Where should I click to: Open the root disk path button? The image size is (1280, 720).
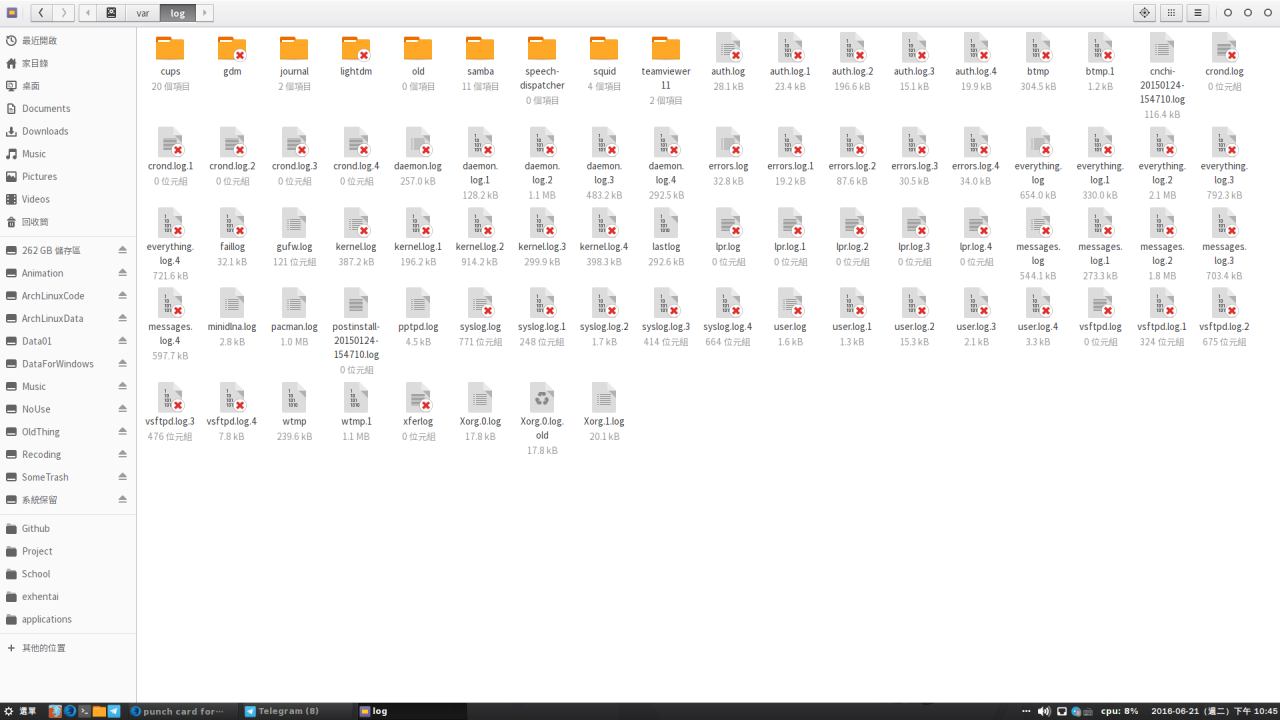click(x=111, y=13)
